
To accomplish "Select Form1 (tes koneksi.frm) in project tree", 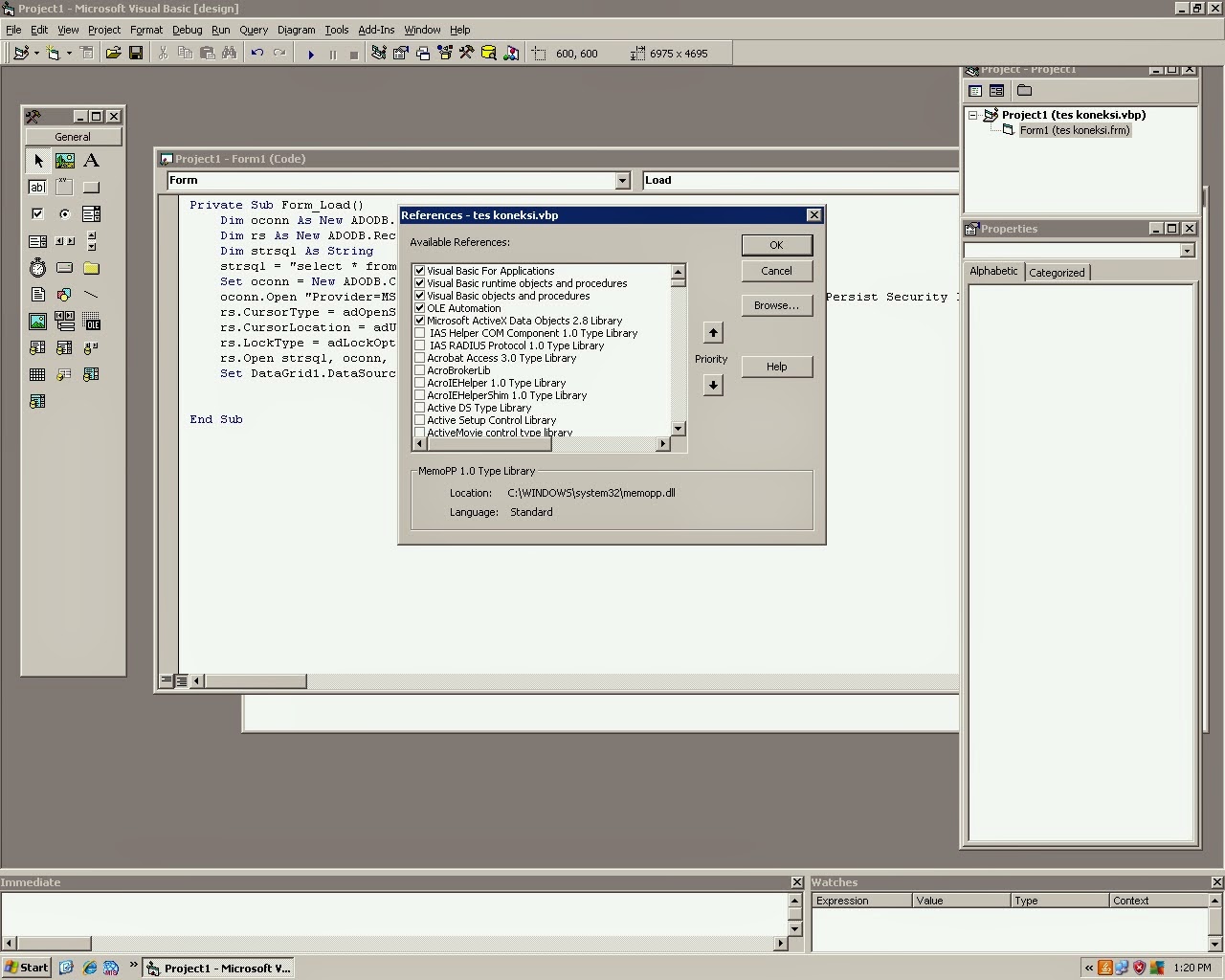I will point(1075,130).
